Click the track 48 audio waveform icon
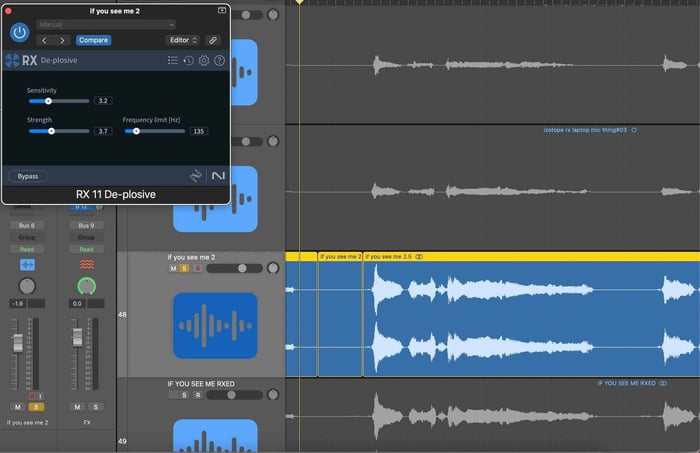Viewport: 700px width, 453px height. (x=215, y=325)
